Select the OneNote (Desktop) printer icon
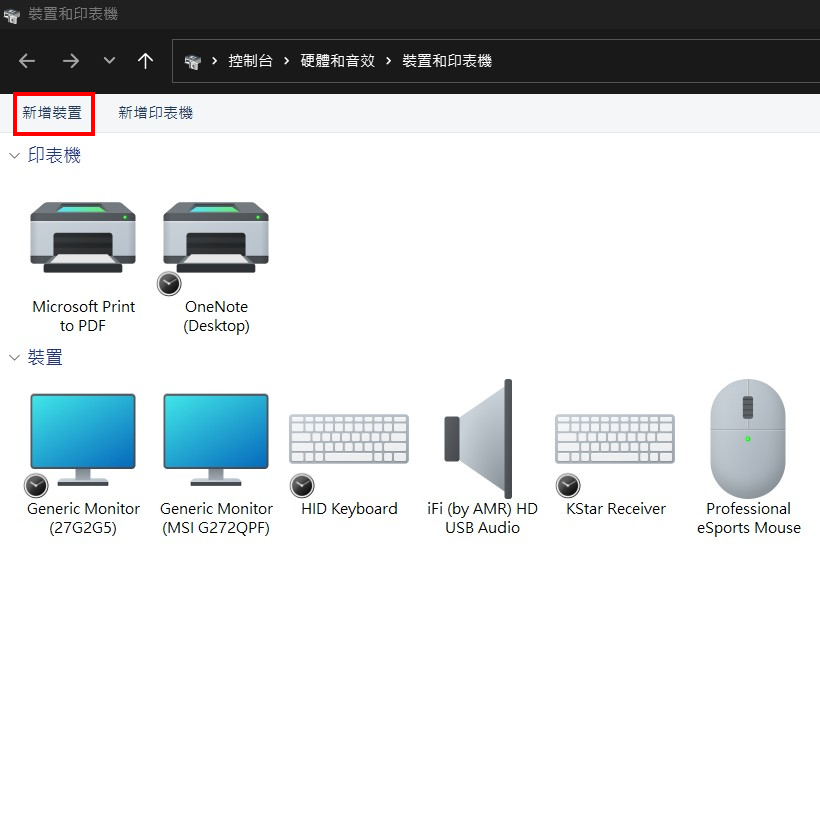The image size is (820, 815). (216, 237)
